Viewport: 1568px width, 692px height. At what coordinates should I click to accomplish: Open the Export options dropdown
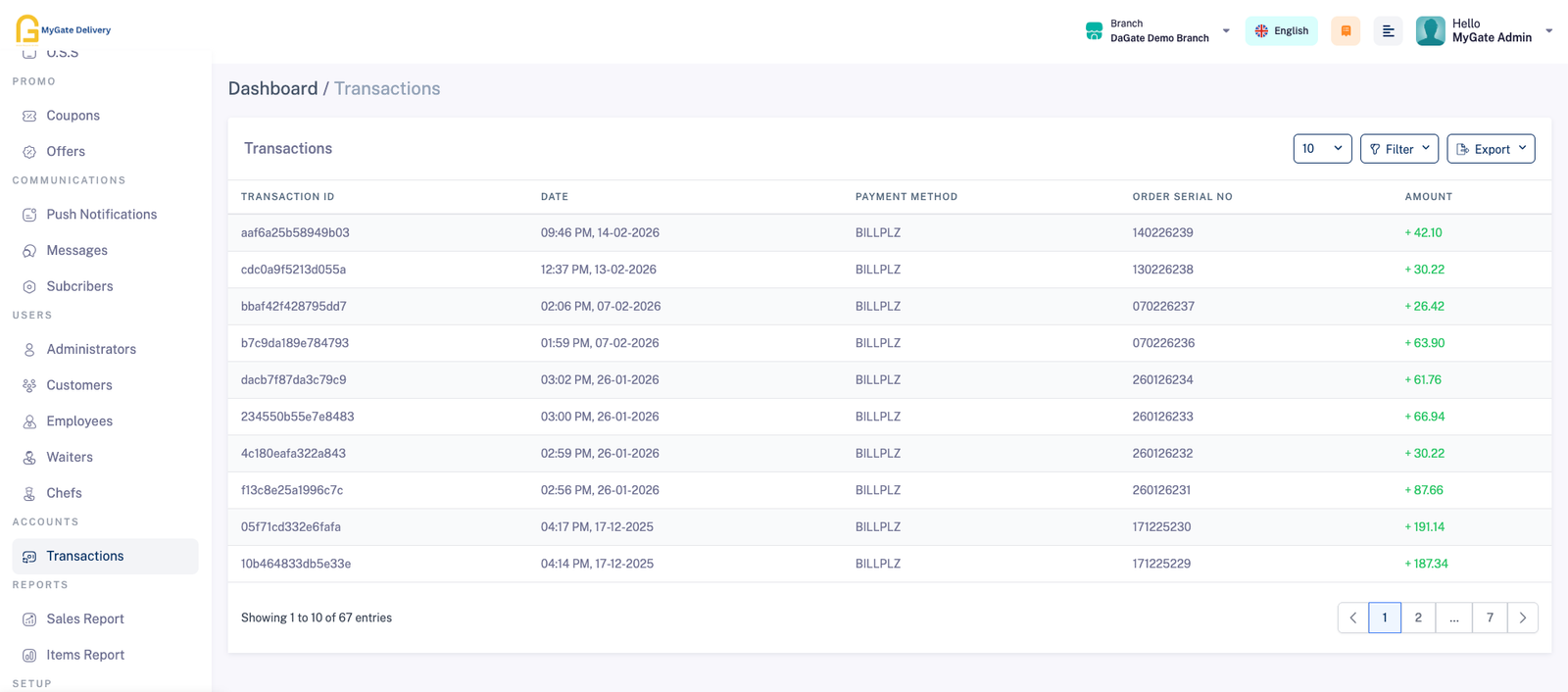1490,149
